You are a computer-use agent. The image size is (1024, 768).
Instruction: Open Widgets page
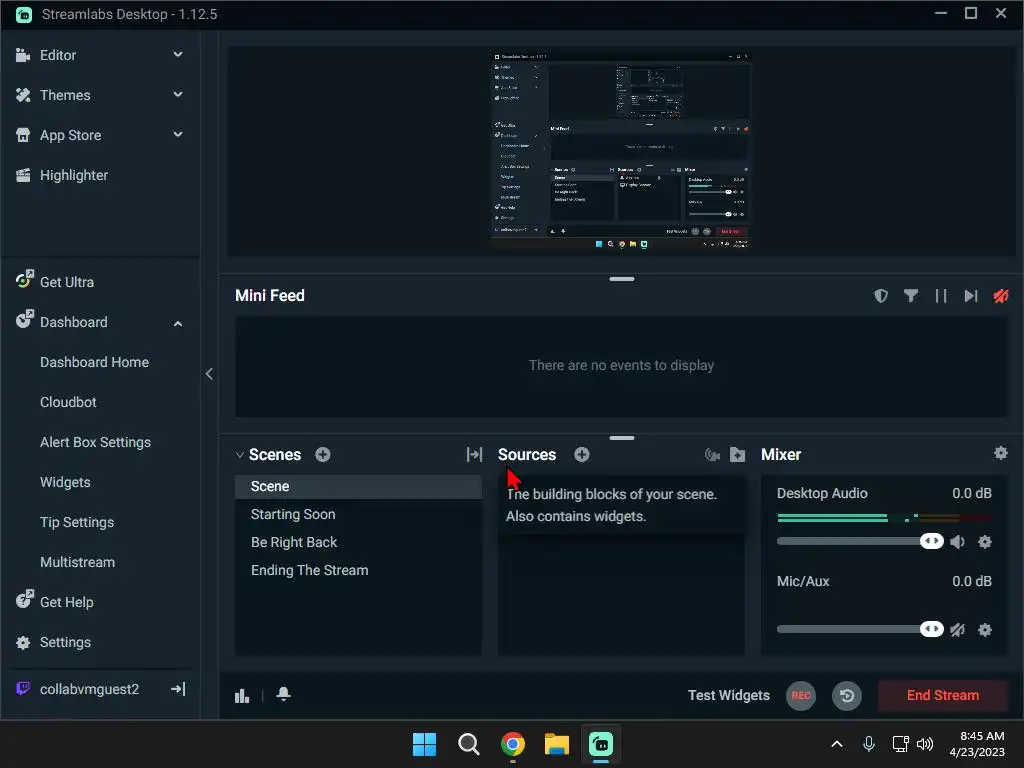[65, 482]
